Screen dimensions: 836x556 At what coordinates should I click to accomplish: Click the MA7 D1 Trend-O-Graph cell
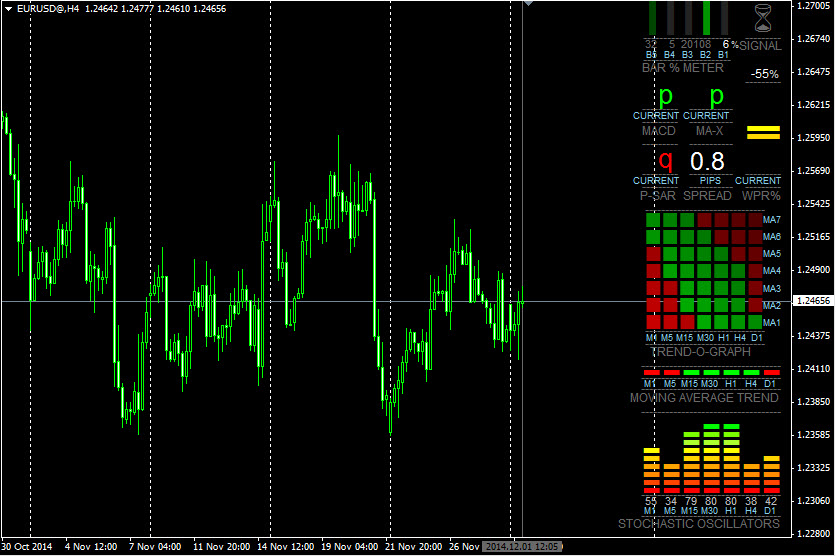755,220
